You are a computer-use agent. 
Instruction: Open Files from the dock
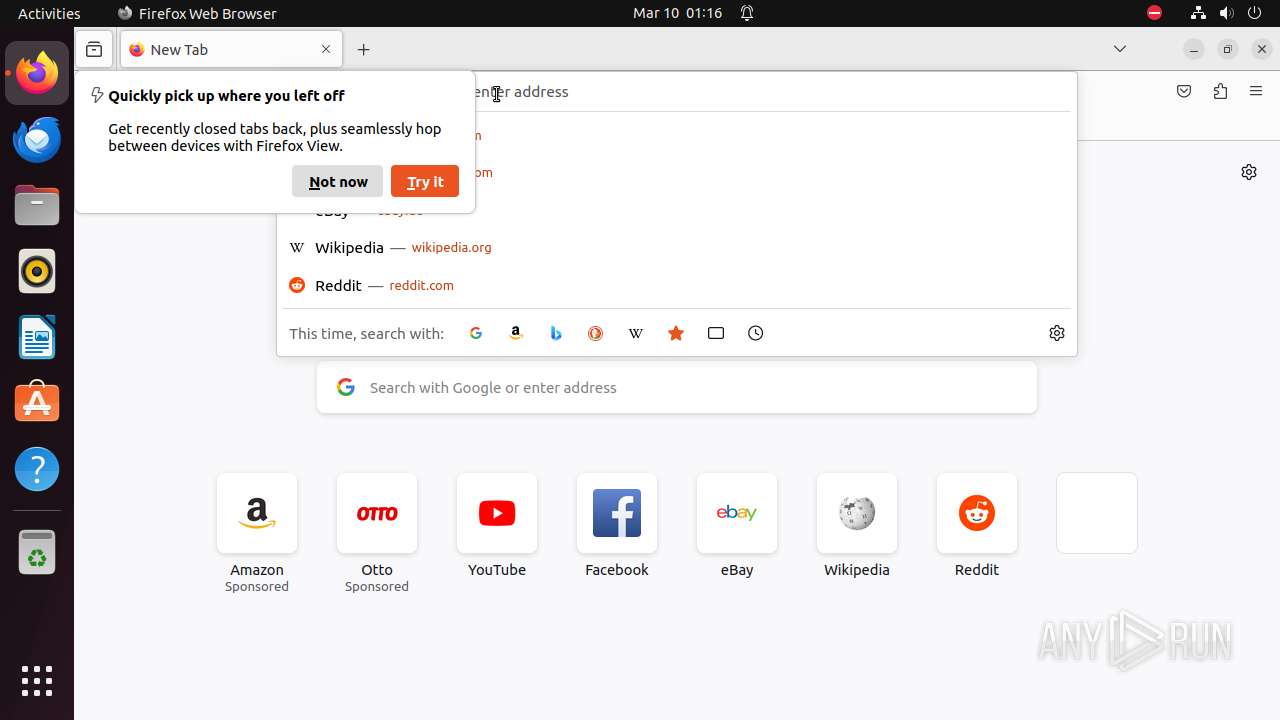(37, 205)
